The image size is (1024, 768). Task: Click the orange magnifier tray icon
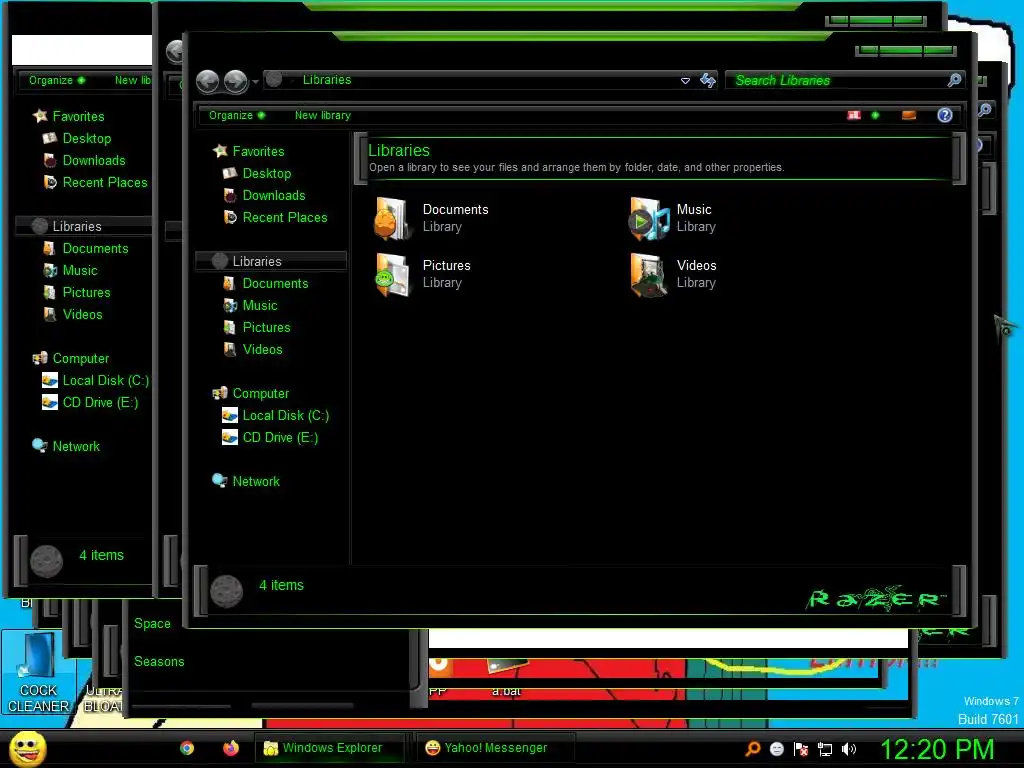click(x=753, y=749)
